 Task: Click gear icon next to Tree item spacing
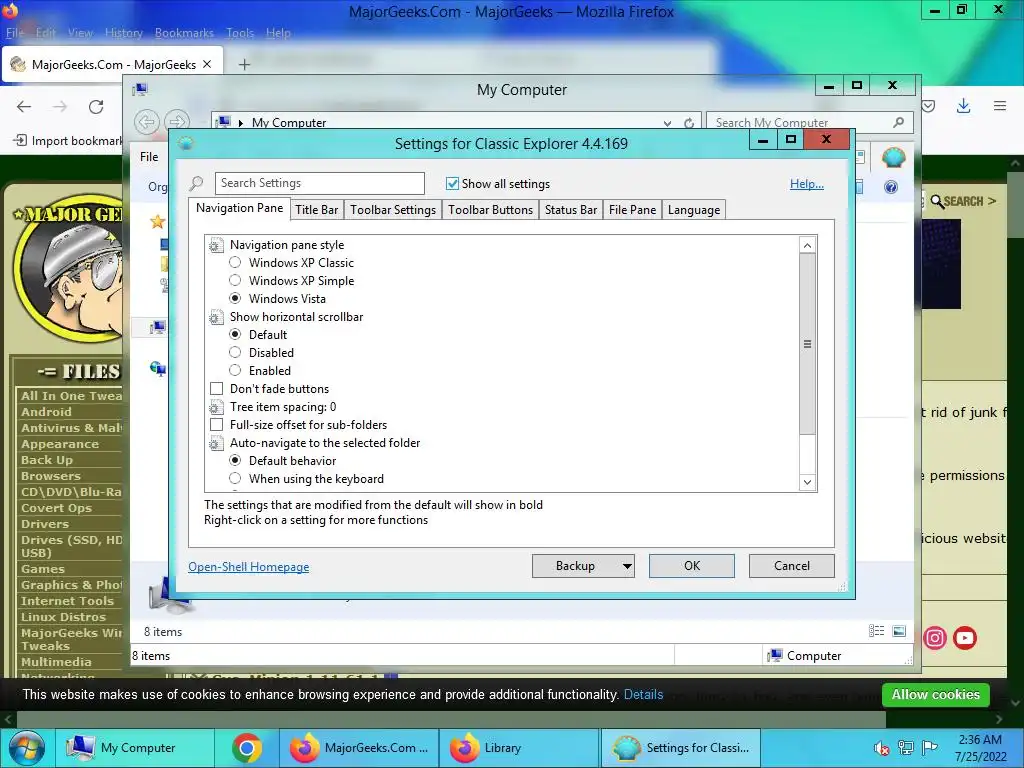click(216, 408)
